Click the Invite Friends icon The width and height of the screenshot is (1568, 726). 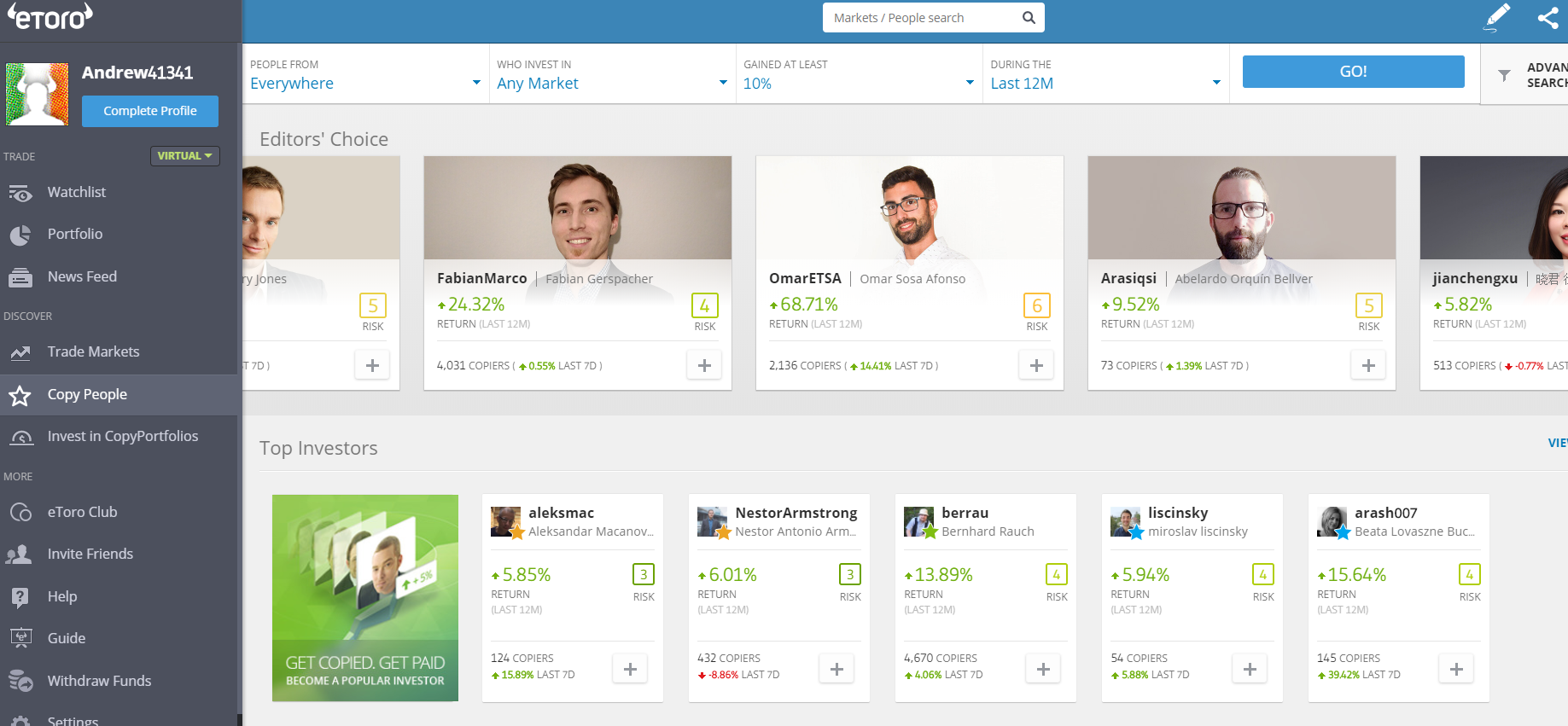19,555
